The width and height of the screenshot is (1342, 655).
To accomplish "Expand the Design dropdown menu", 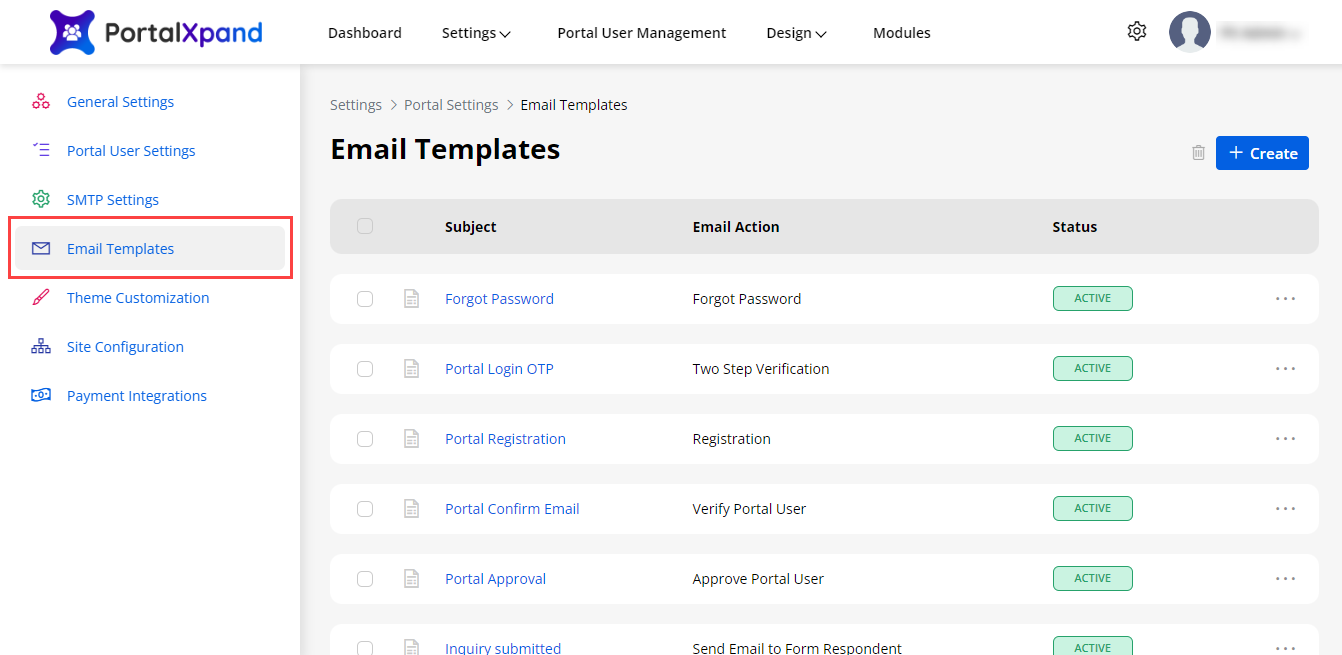I will [796, 33].
